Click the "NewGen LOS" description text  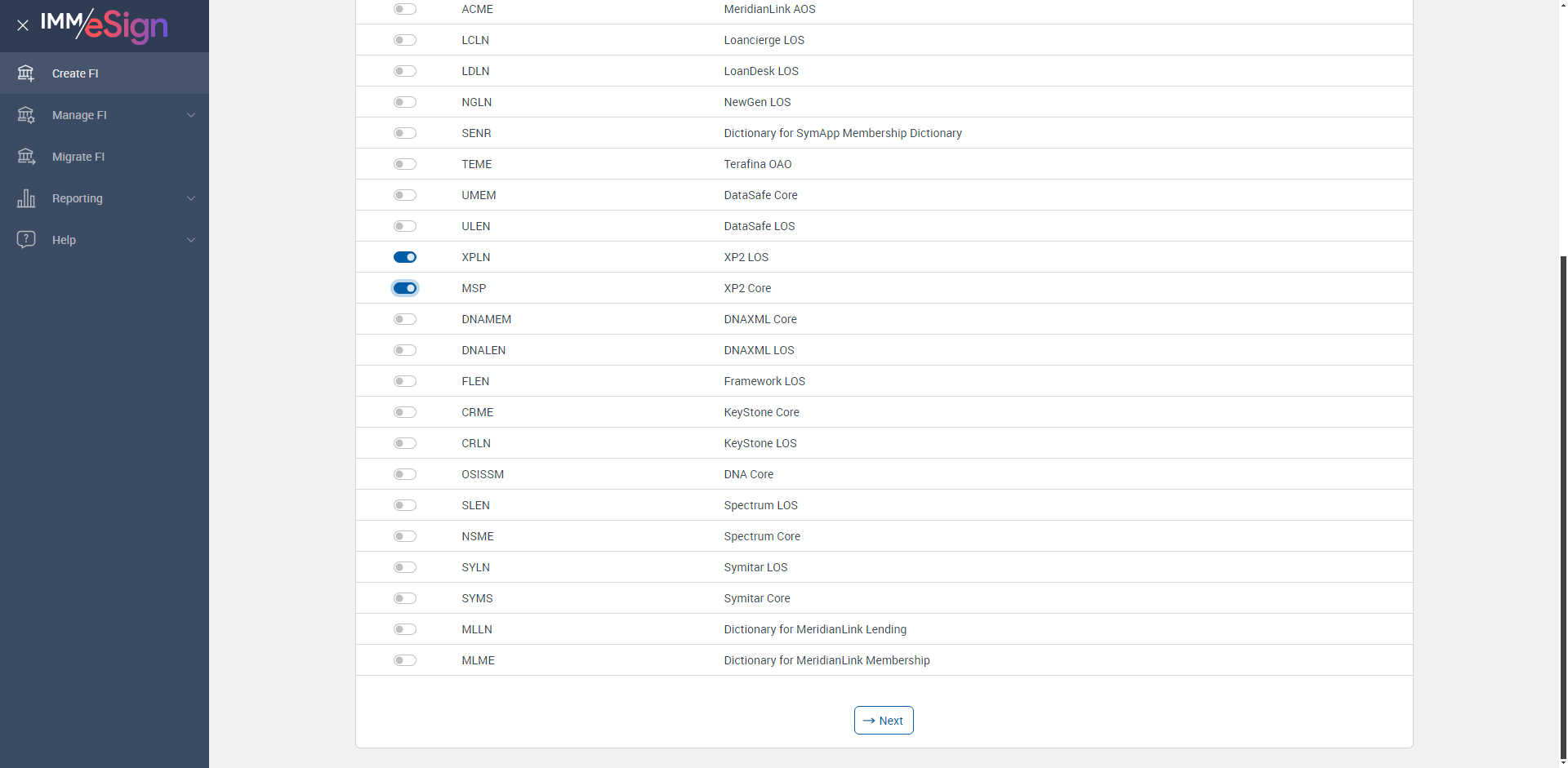tap(757, 102)
